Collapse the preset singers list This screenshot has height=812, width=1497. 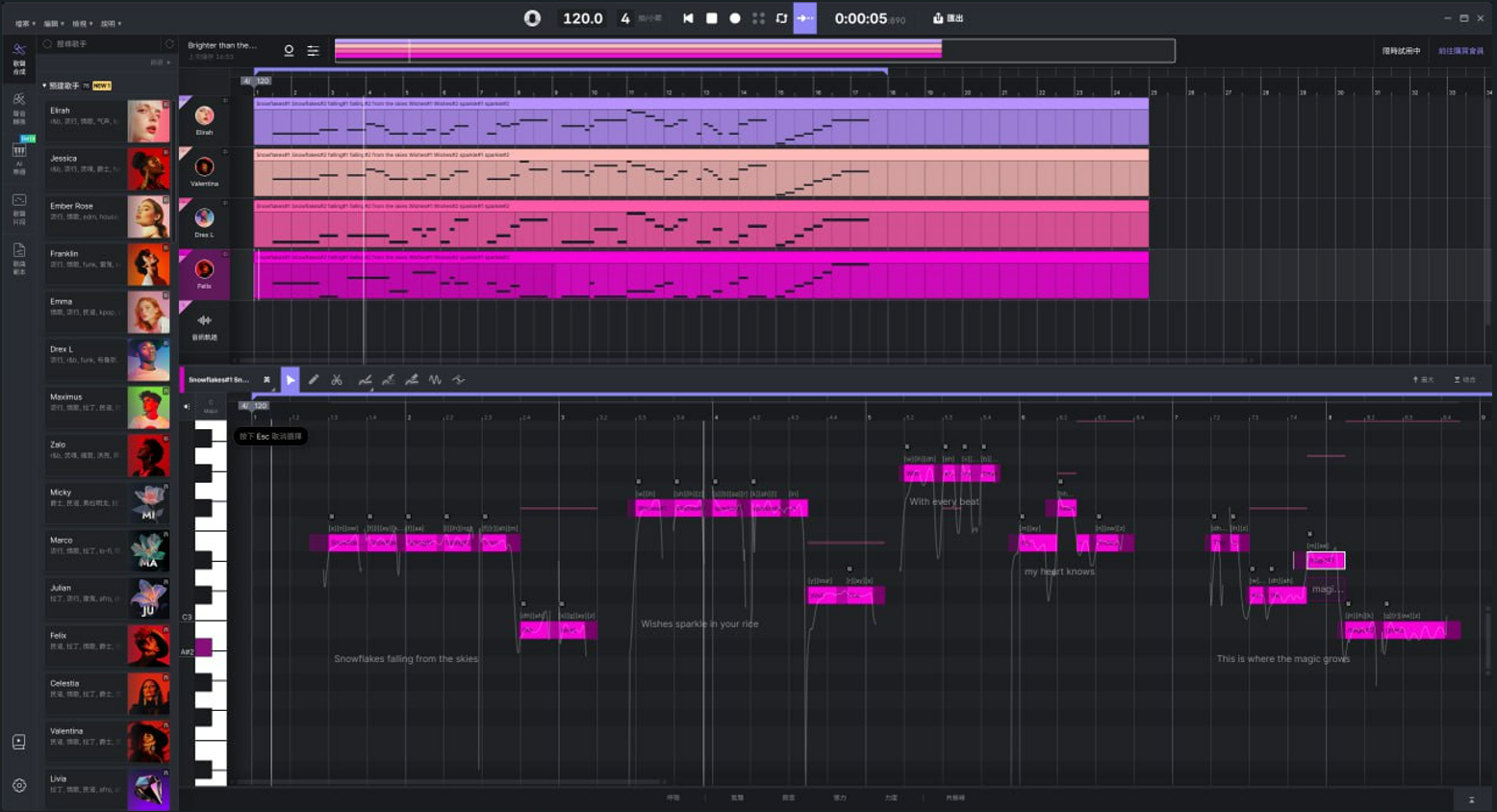44,86
